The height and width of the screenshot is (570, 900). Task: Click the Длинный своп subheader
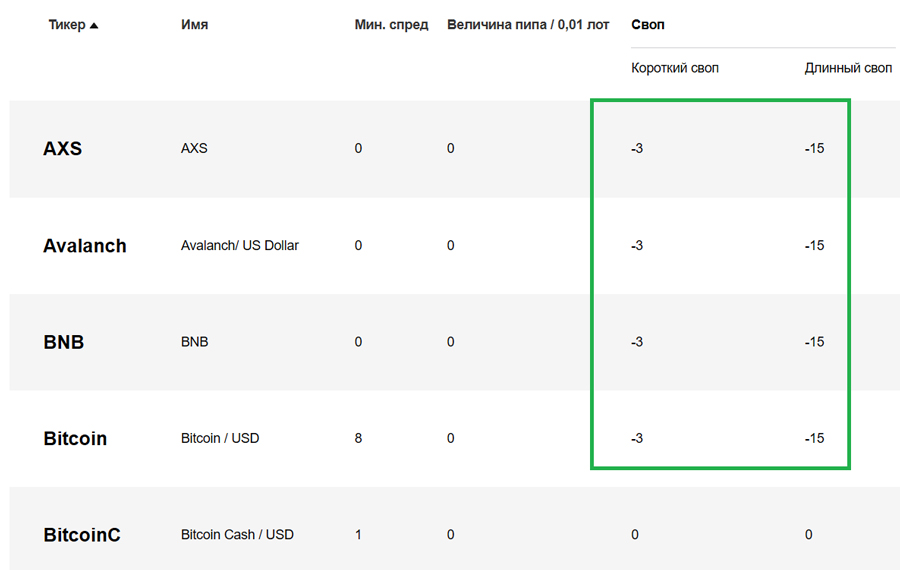[x=848, y=68]
